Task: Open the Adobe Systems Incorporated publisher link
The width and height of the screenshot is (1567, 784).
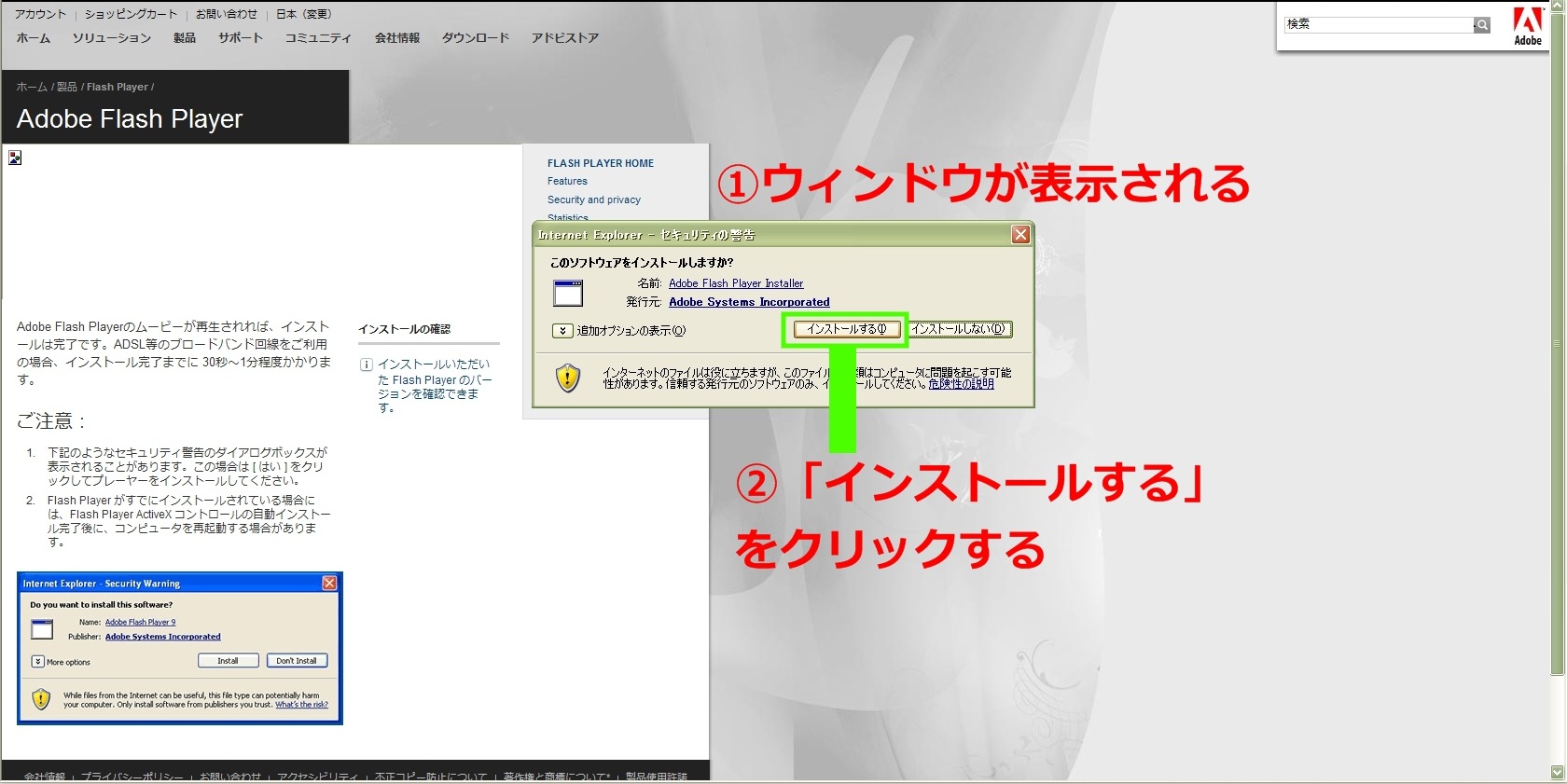Action: (749, 302)
